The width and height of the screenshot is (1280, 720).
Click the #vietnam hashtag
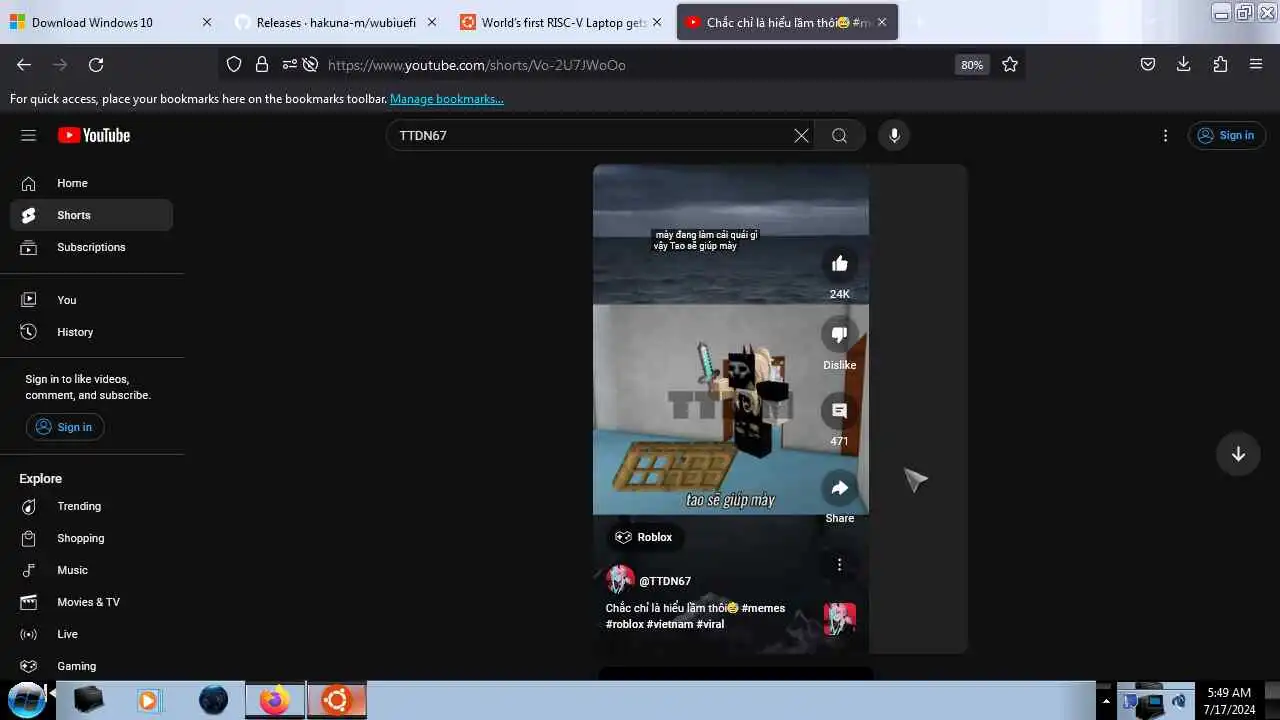pyautogui.click(x=670, y=624)
